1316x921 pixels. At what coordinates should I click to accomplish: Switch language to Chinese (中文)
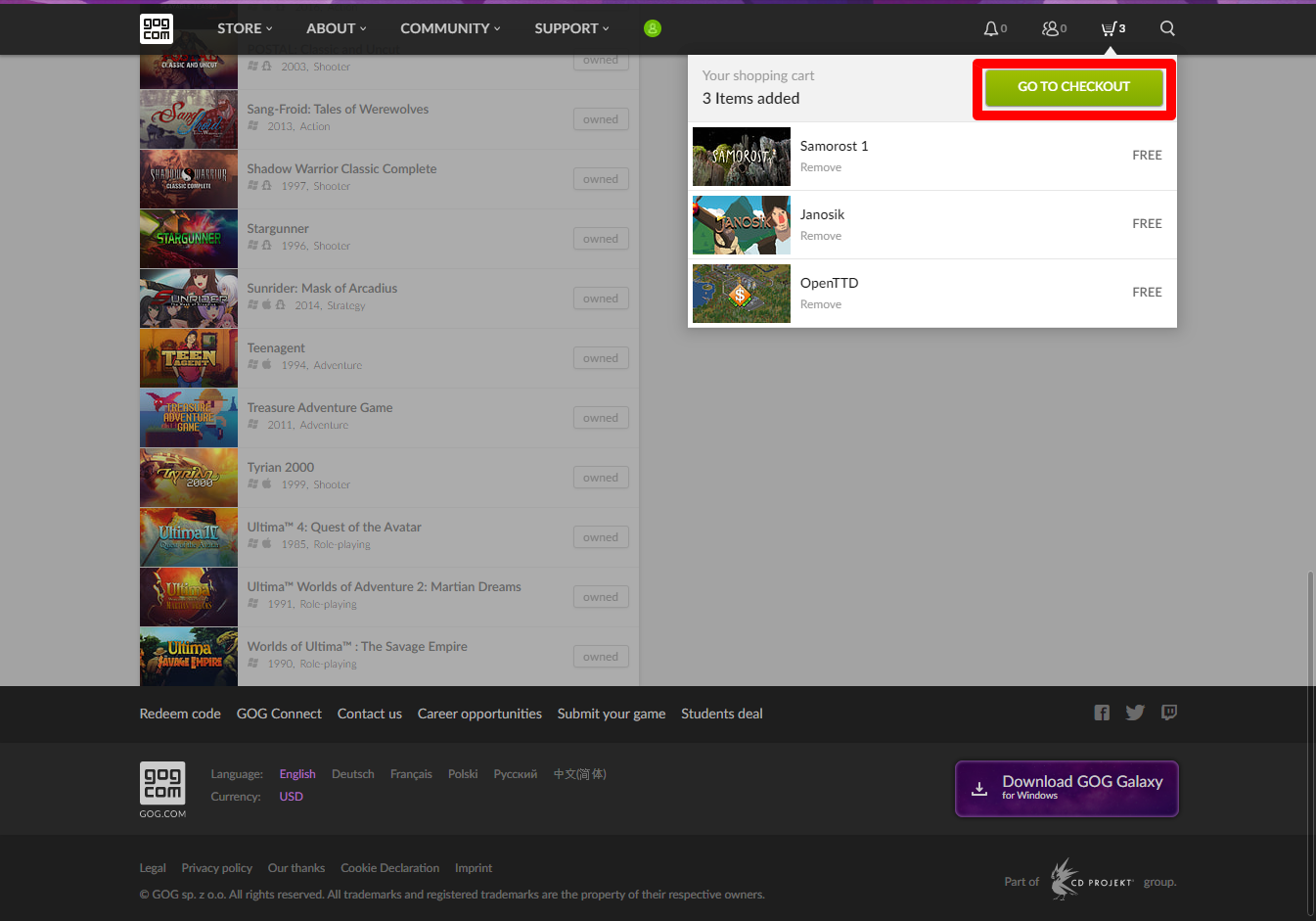pyautogui.click(x=580, y=774)
